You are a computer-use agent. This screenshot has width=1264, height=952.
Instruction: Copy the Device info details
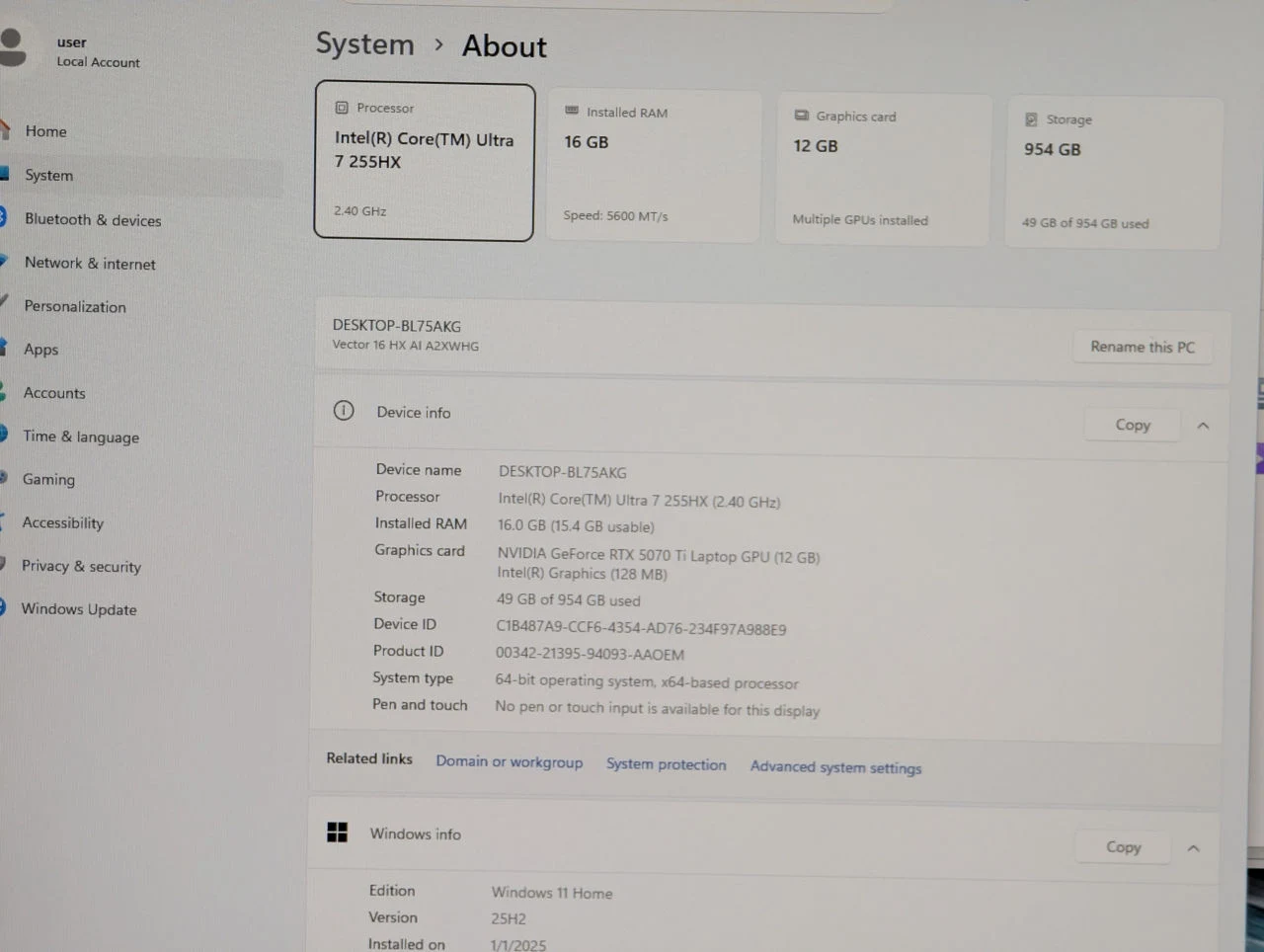[x=1133, y=425]
